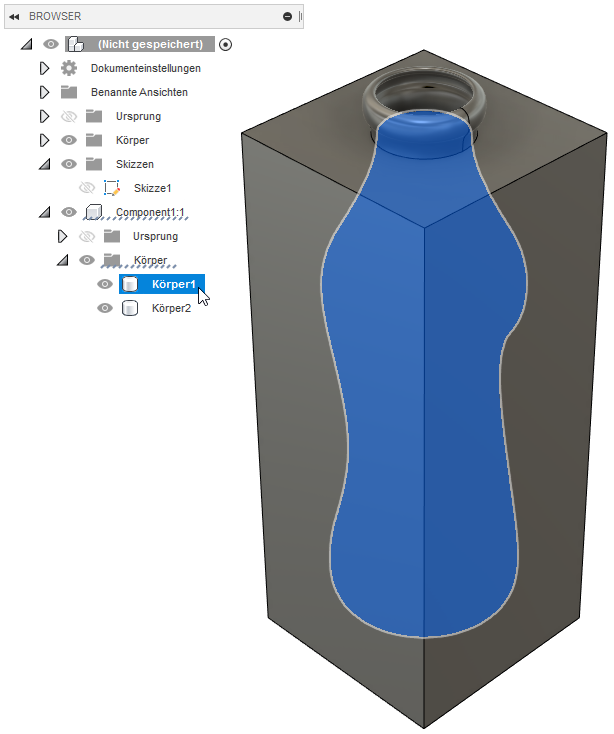This screenshot has height=734, width=614.
Task: Click the Körper1 body cylinder icon
Action: (130, 284)
